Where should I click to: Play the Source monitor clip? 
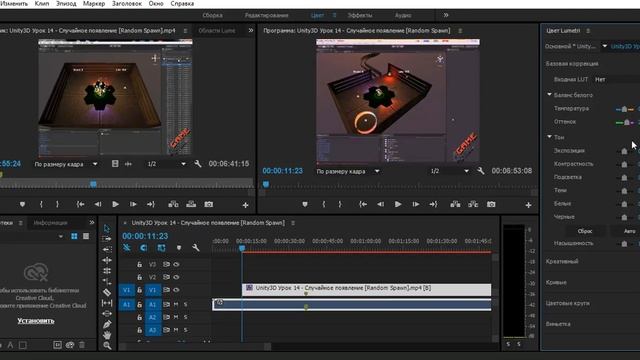pyautogui.click(x=116, y=204)
